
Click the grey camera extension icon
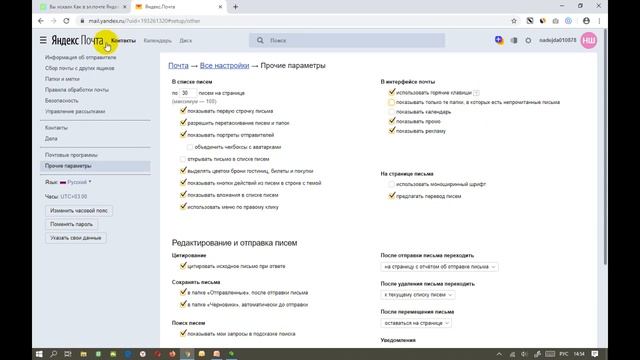tap(556, 21)
